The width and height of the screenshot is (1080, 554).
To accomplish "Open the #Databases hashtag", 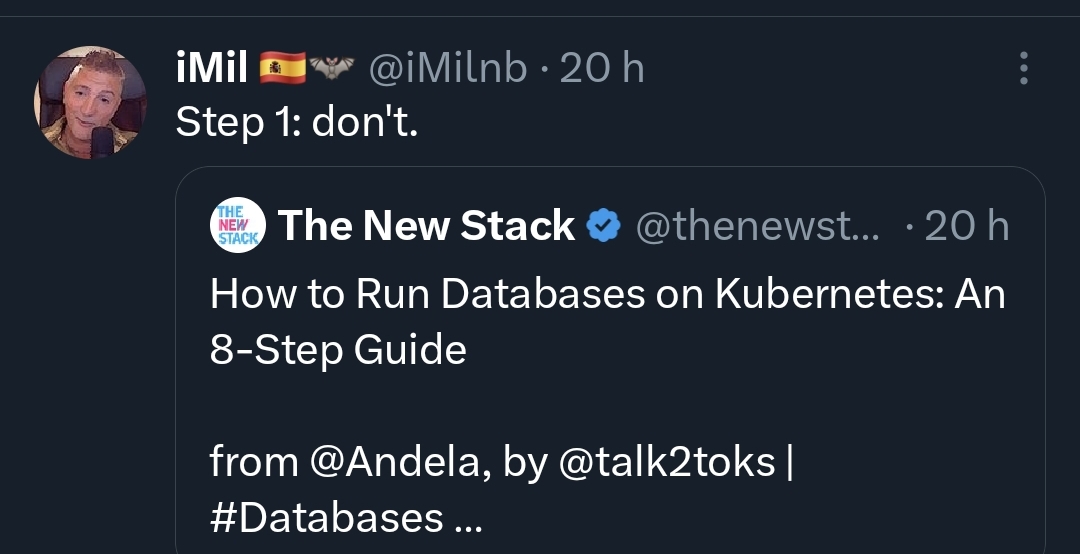I will tap(326, 517).
